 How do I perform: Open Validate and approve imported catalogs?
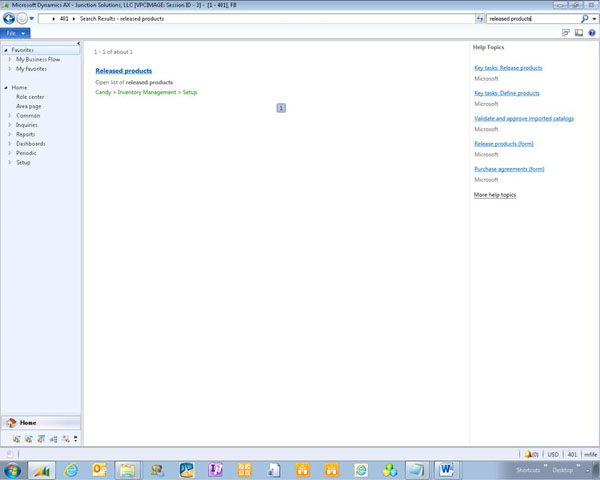524,118
